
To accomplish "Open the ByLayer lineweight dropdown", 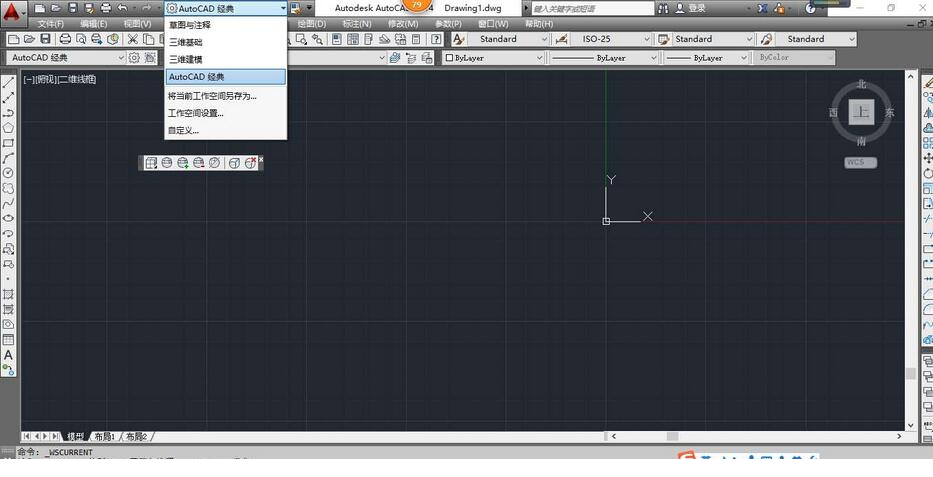I will click(x=705, y=58).
